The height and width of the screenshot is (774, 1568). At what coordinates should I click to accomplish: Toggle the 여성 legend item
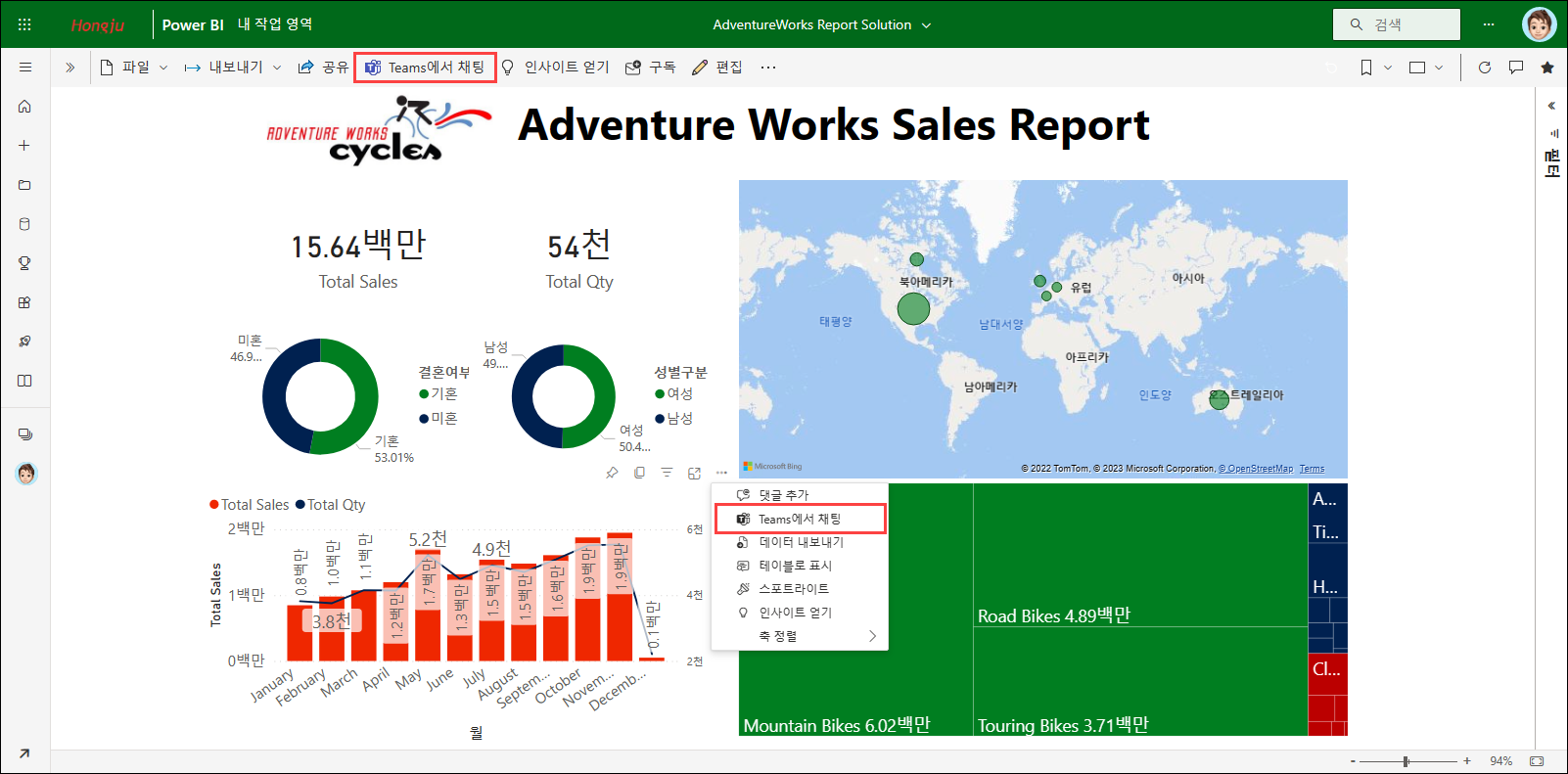point(674,393)
